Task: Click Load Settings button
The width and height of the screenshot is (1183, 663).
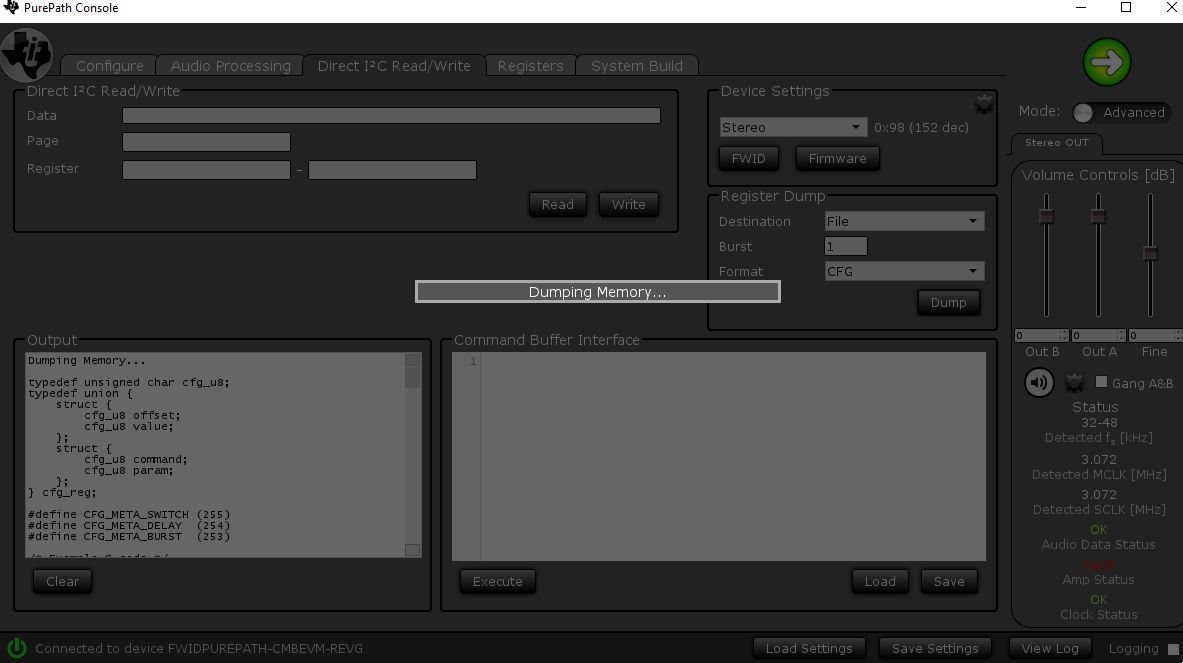Action: tap(809, 649)
